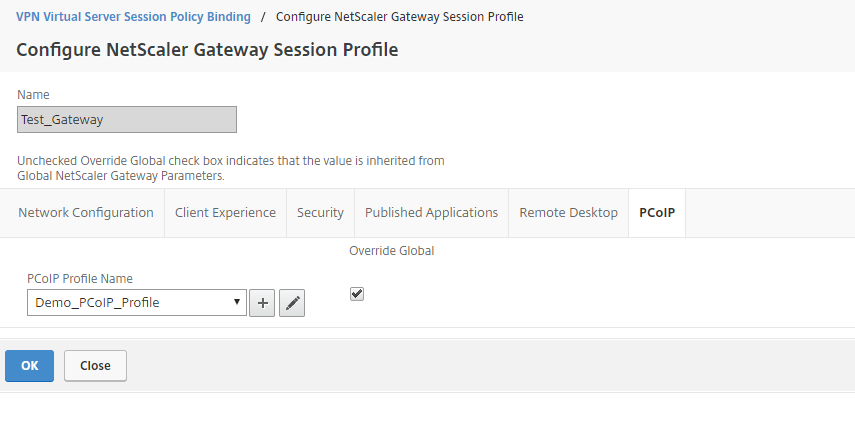855x429 pixels.
Task: Click the Configure NetScaler Gateway Session Profile page heading
Action: (207, 50)
